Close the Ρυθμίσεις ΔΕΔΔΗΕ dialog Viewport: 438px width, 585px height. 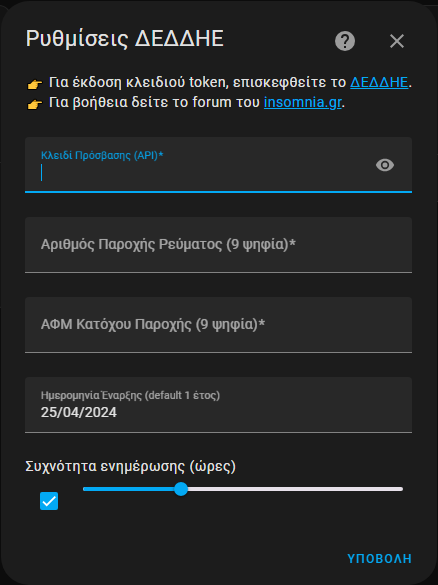pos(397,41)
